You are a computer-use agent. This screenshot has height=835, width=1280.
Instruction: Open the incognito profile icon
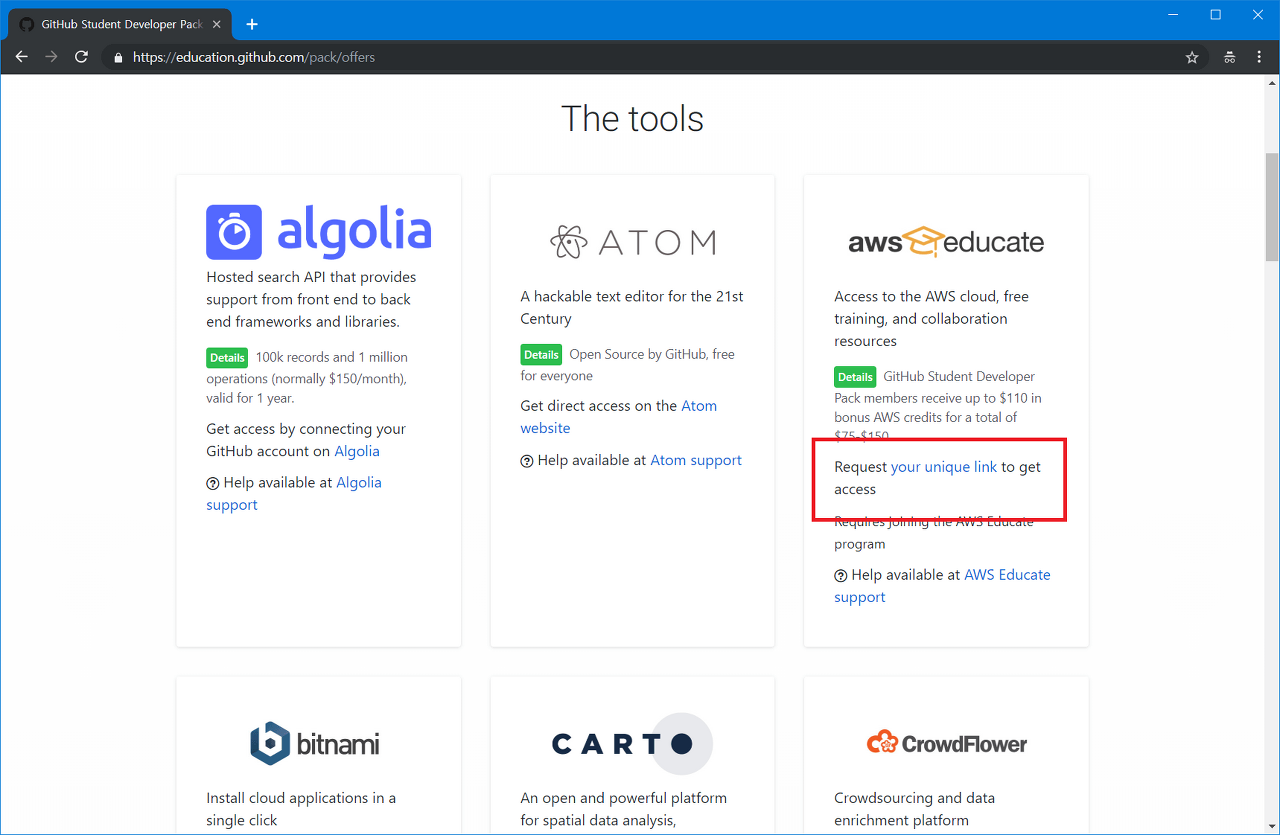click(1230, 57)
